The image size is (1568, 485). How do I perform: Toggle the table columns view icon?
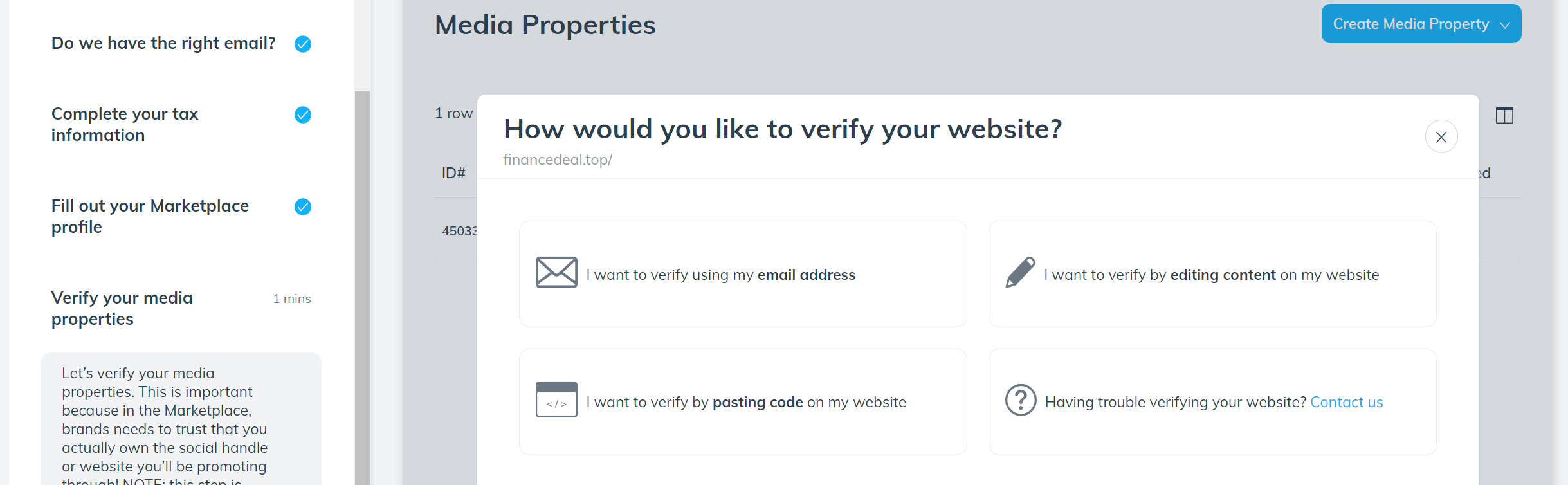[x=1504, y=116]
